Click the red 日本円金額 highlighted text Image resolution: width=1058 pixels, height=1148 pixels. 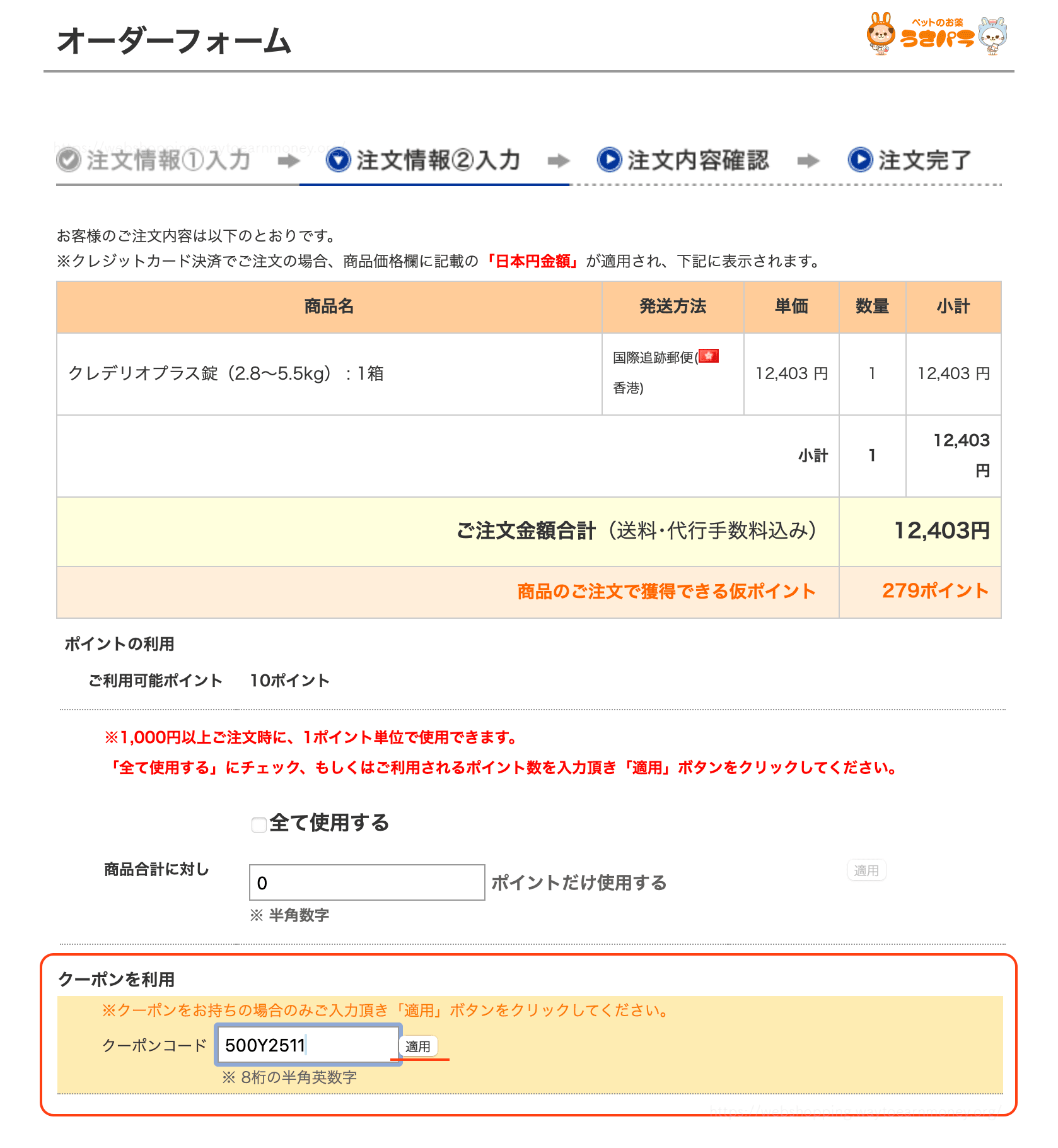533,261
